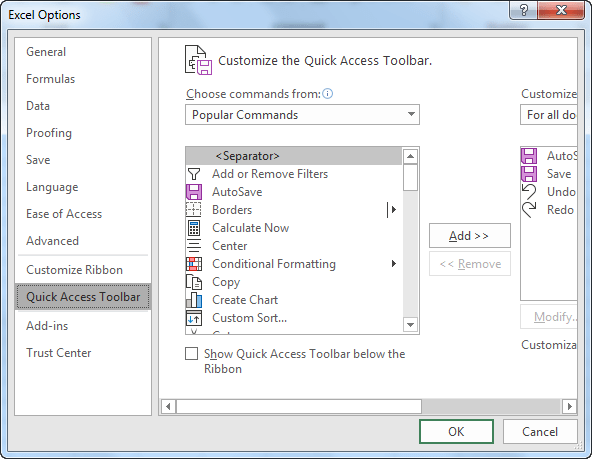The width and height of the screenshot is (592, 459).
Task: Click the horizontal scrollbar thumb
Action: 299,407
